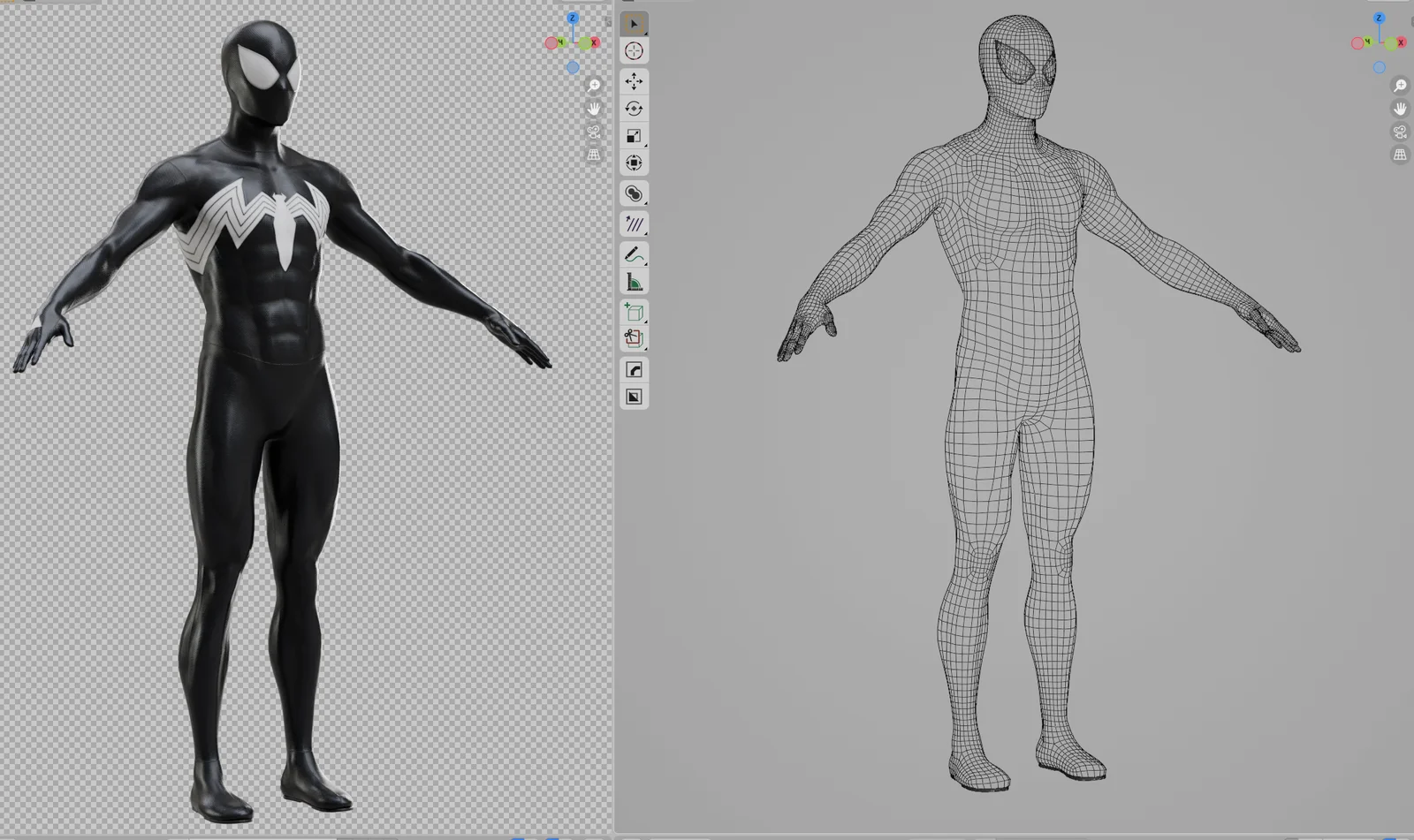This screenshot has height=840, width=1414.
Task: Grab the Pan hand control on the left viewport
Action: pyautogui.click(x=594, y=108)
